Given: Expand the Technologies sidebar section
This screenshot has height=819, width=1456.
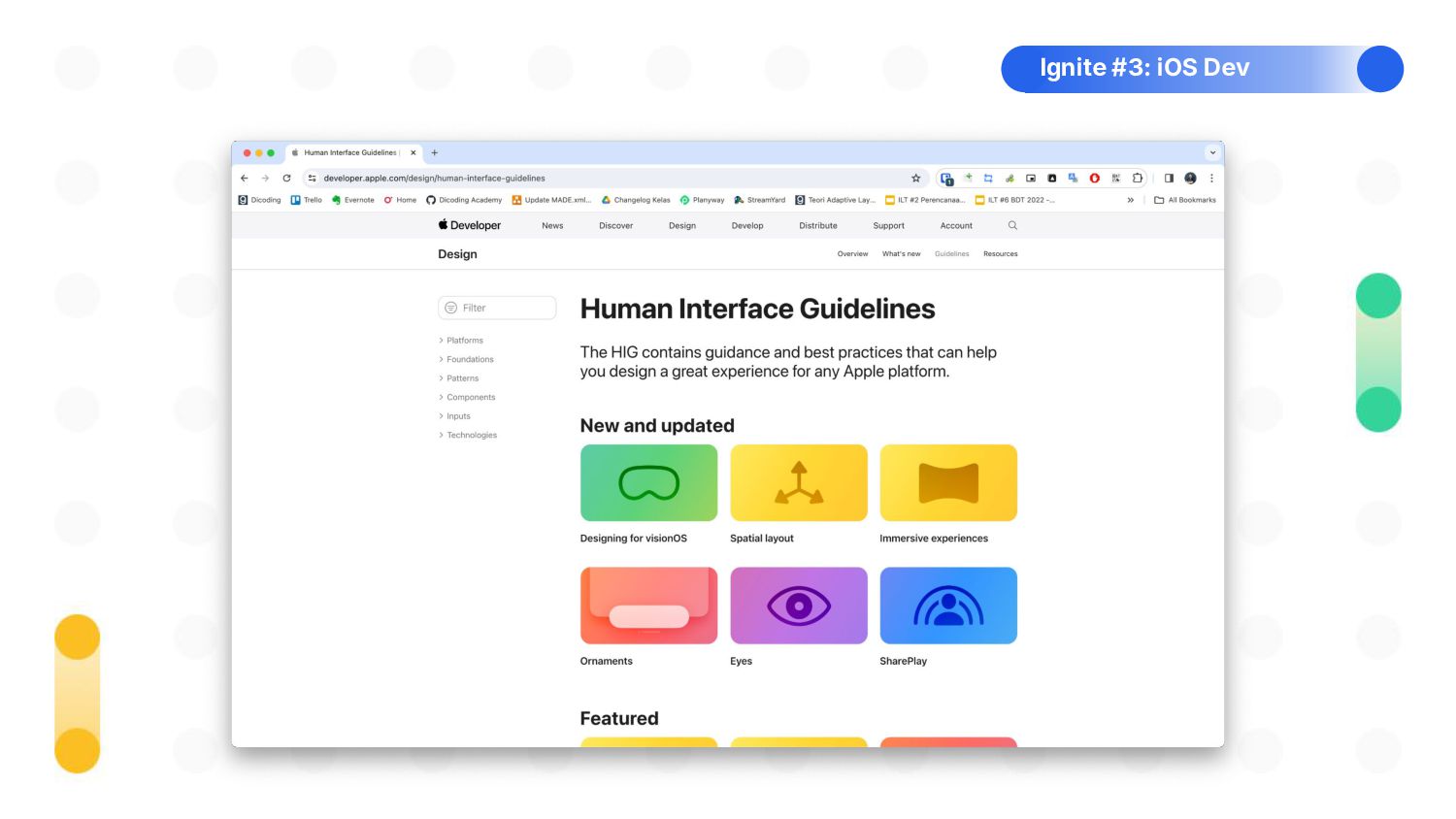Looking at the screenshot, I should click(468, 435).
